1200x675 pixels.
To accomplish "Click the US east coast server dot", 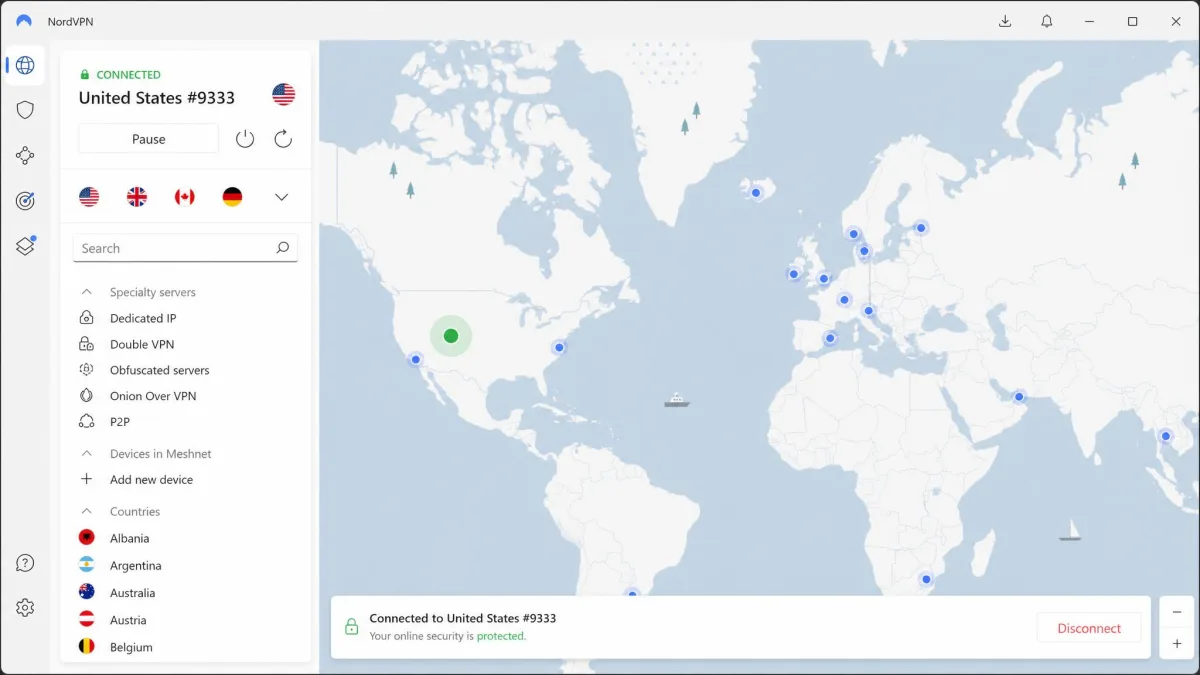I will click(559, 348).
